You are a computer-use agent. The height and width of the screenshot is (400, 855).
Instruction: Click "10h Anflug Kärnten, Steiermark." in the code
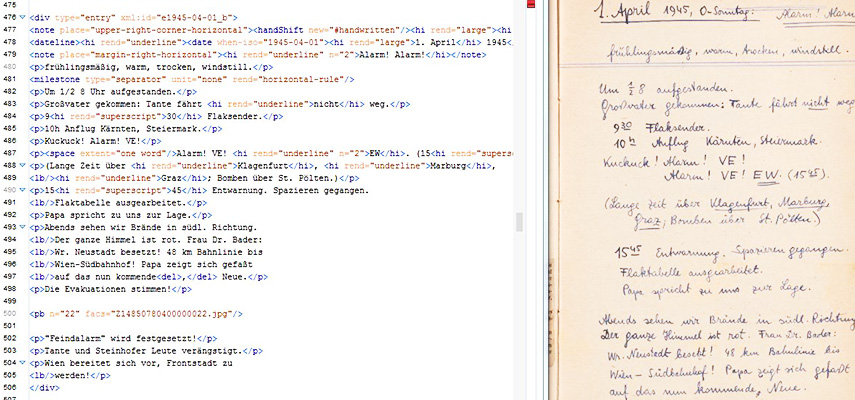122,129
